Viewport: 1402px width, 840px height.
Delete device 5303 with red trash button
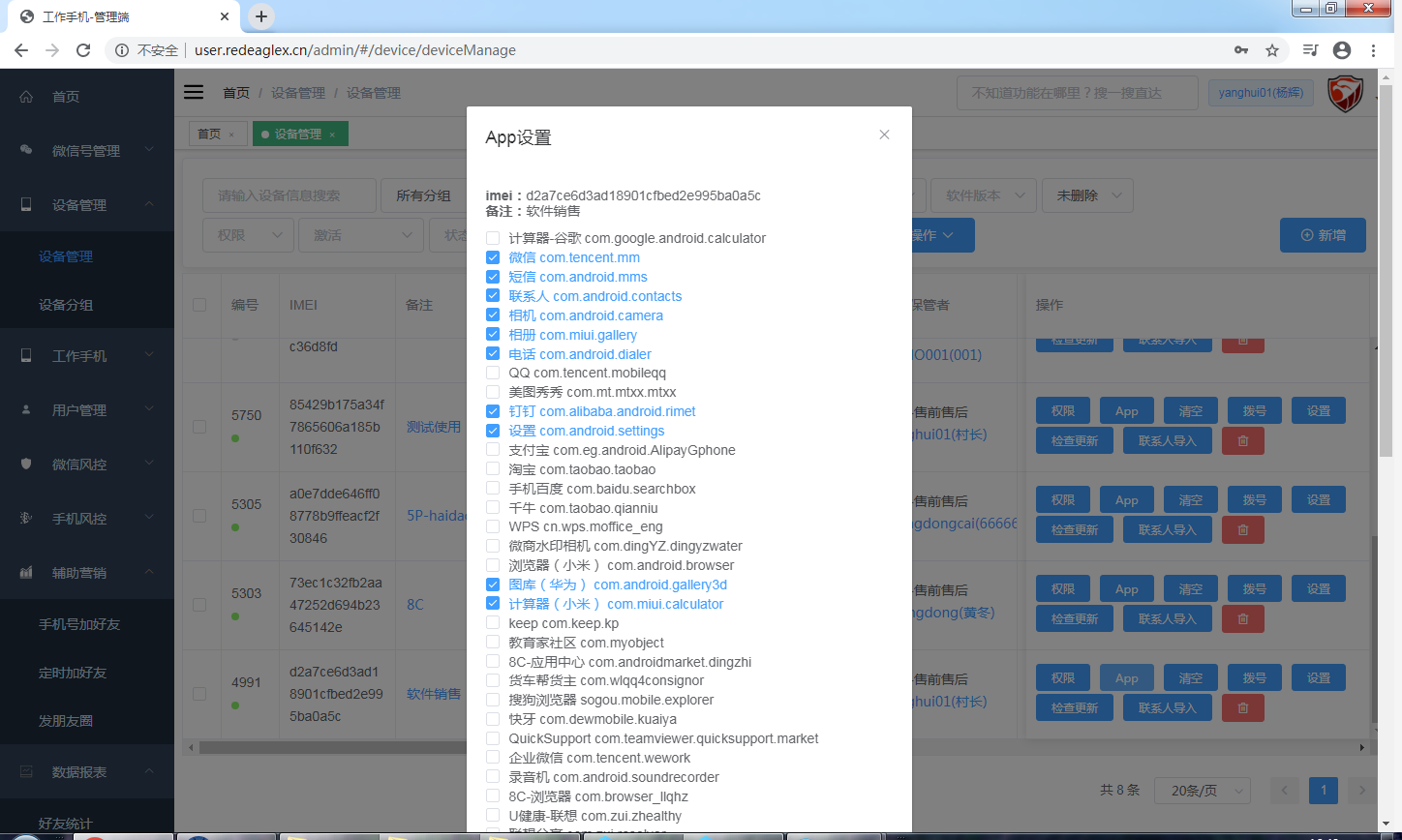[x=1243, y=618]
